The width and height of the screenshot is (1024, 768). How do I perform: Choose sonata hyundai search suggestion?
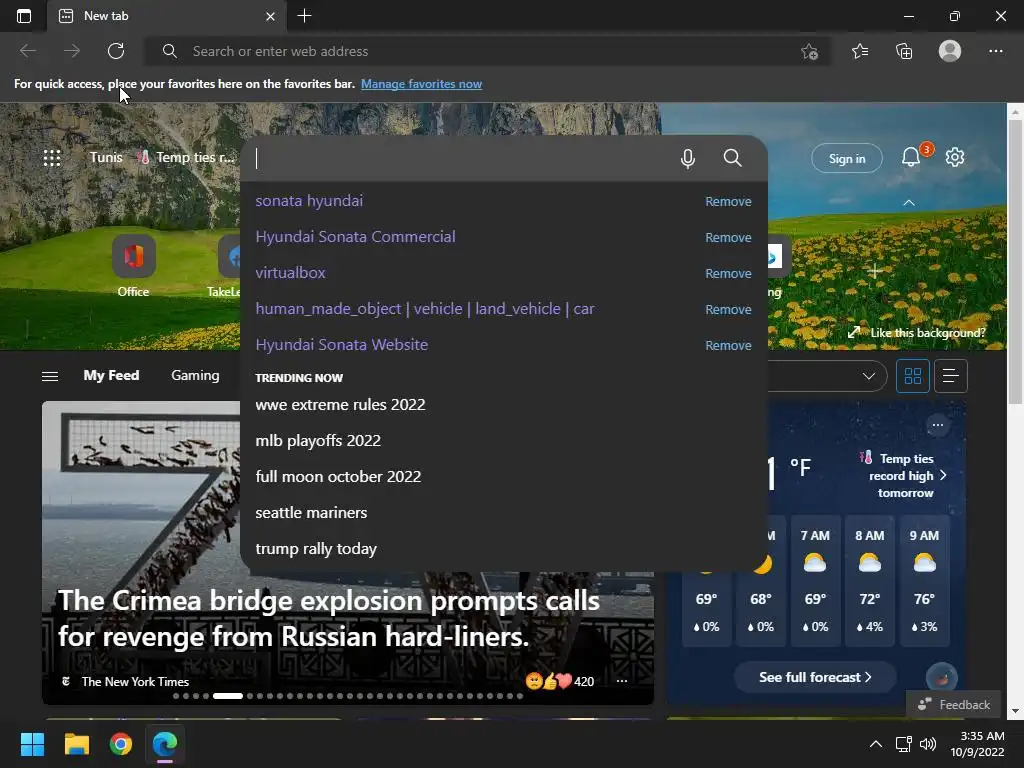click(309, 200)
